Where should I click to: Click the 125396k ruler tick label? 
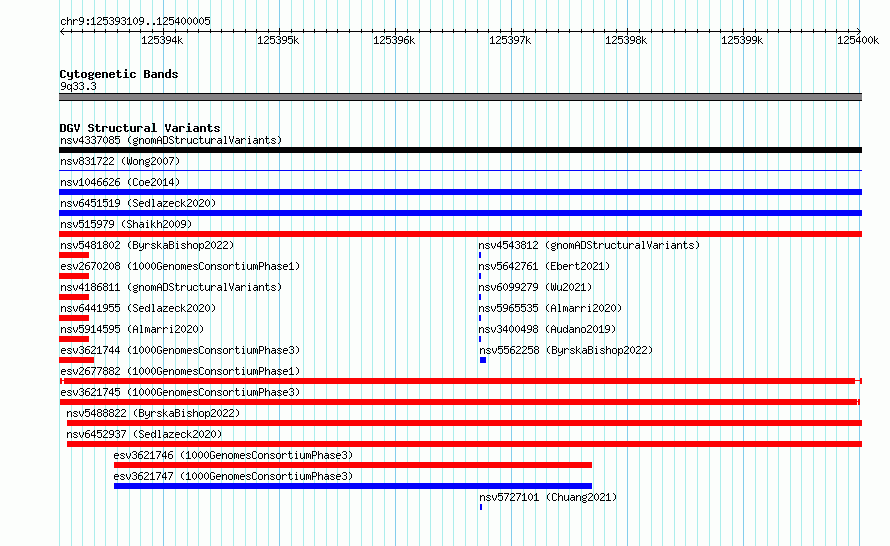coord(393,40)
